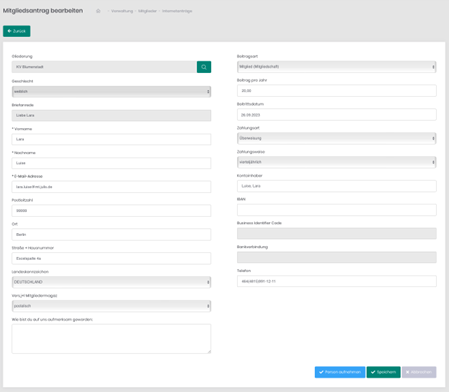The width and height of the screenshot is (449, 392).
Task: Focus the E-Mail-Adresse input field
Action: tap(111, 187)
